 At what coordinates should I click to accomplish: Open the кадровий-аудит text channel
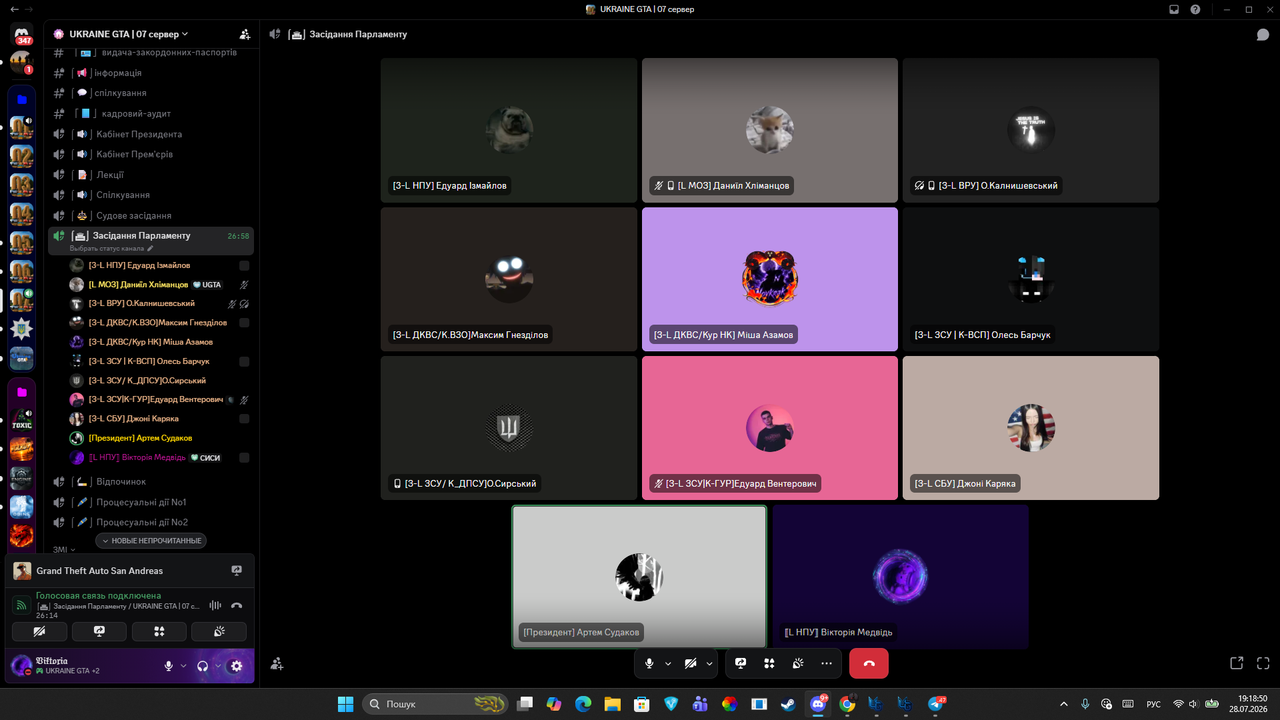pos(151,114)
